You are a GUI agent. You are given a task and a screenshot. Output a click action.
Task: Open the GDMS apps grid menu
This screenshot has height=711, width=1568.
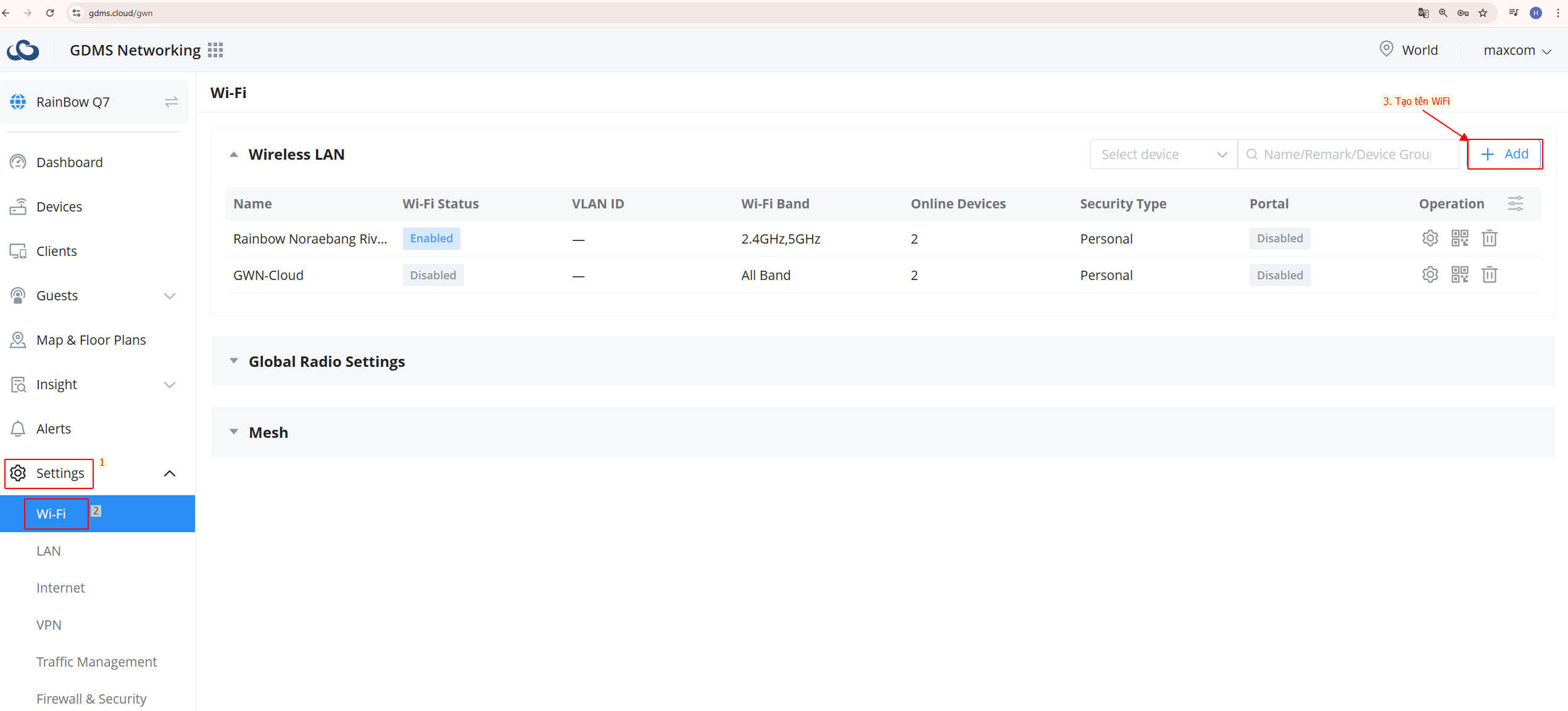pyautogui.click(x=215, y=50)
